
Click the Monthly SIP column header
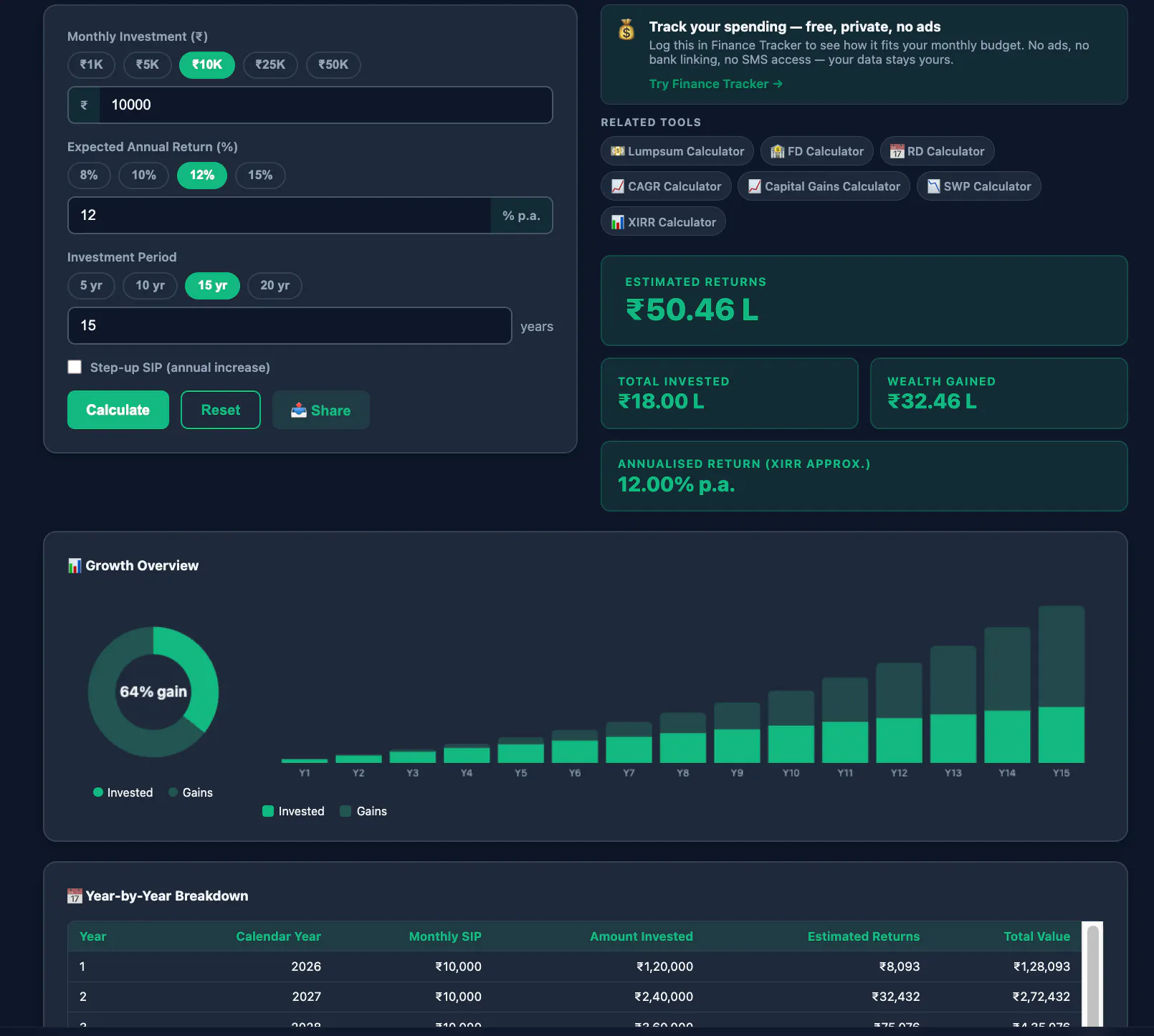(x=445, y=936)
